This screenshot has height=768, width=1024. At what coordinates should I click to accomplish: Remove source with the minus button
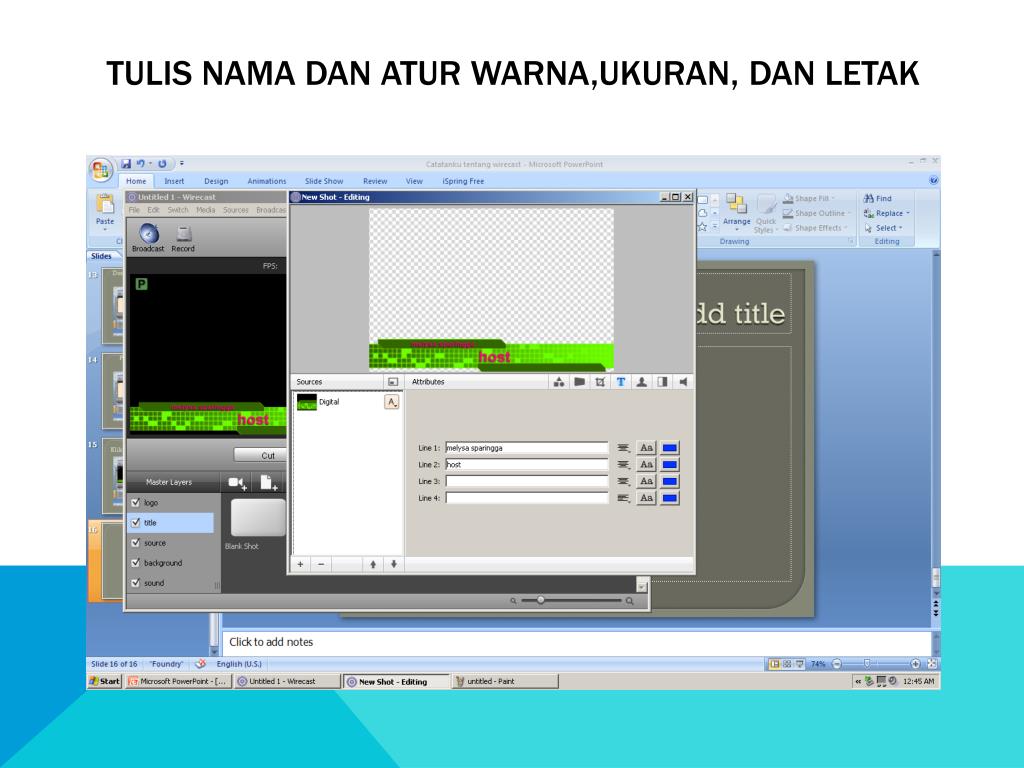321,564
